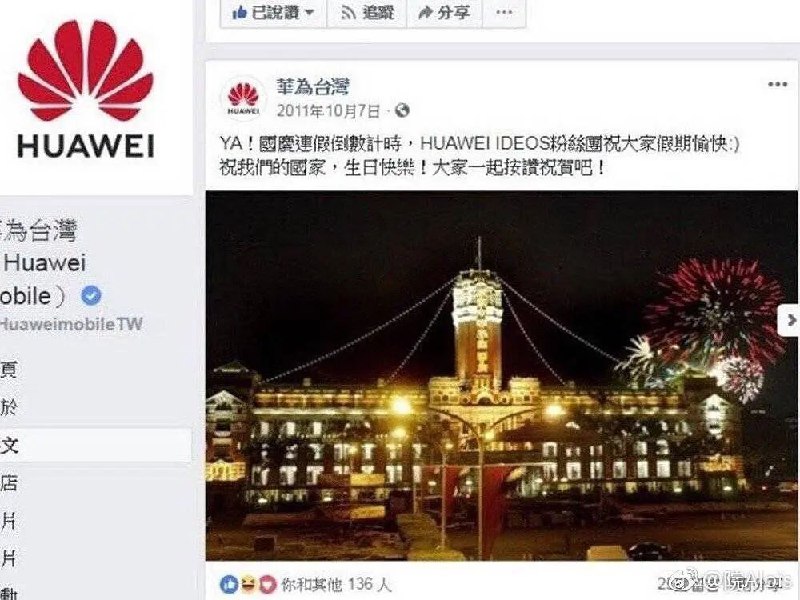
Task: Open the 已說讚 liked dropdown button
Action: click(273, 13)
